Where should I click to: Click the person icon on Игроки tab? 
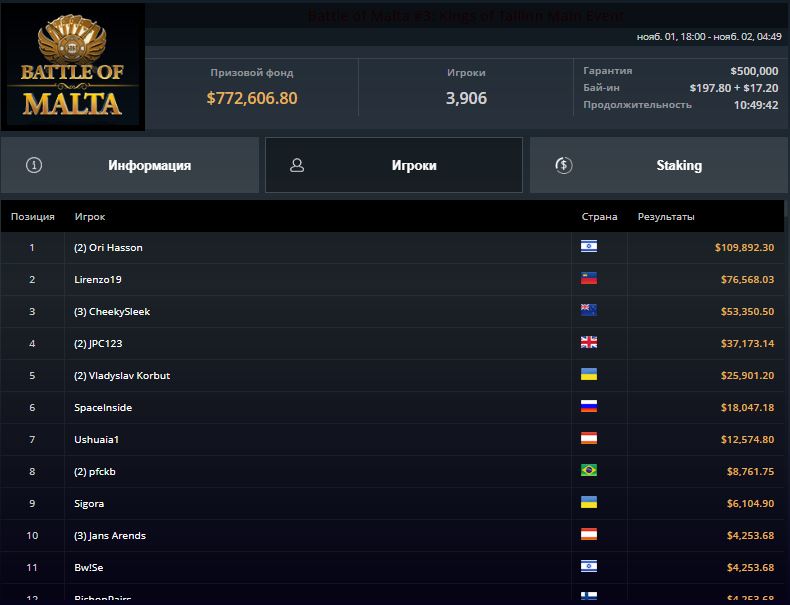pos(297,165)
